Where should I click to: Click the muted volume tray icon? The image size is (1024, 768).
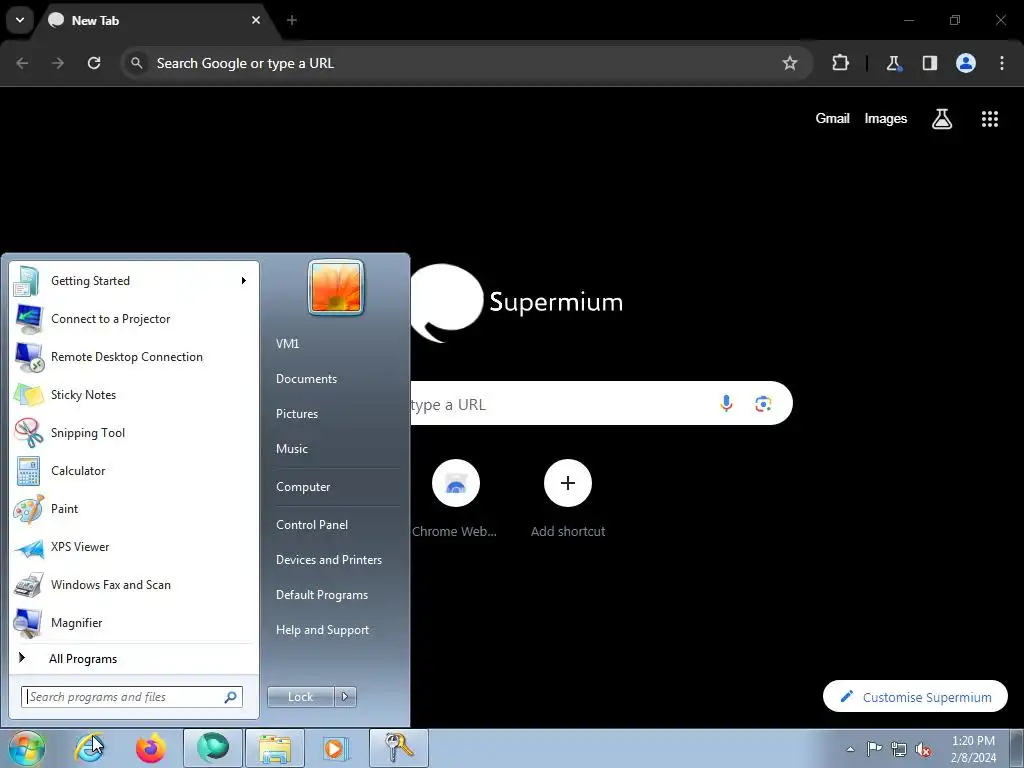point(923,749)
